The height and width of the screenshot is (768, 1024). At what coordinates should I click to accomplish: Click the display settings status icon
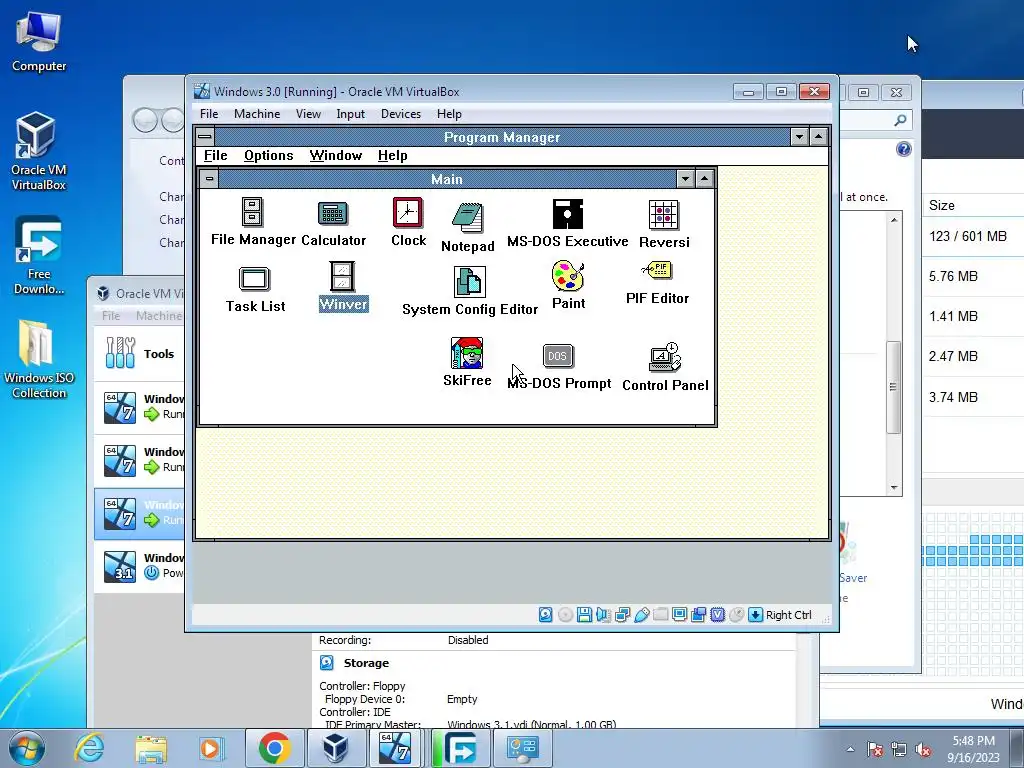click(679, 615)
